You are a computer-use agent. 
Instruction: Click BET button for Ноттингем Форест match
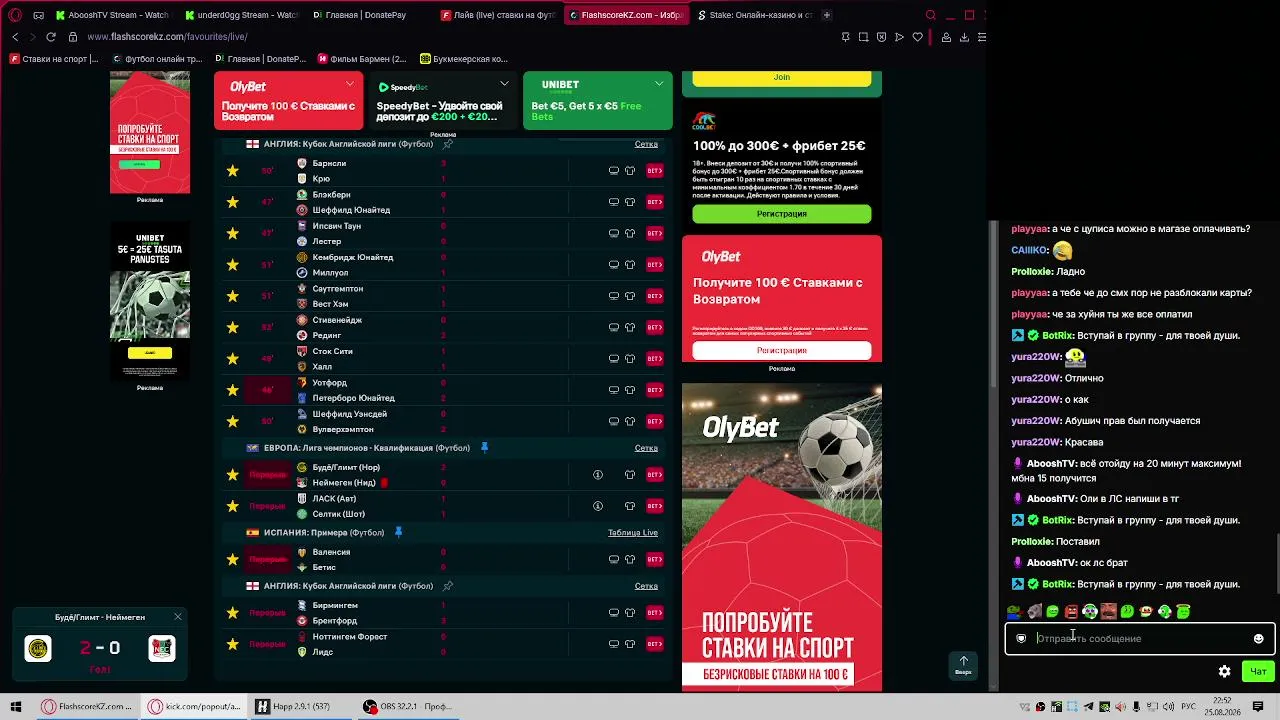[x=655, y=644]
